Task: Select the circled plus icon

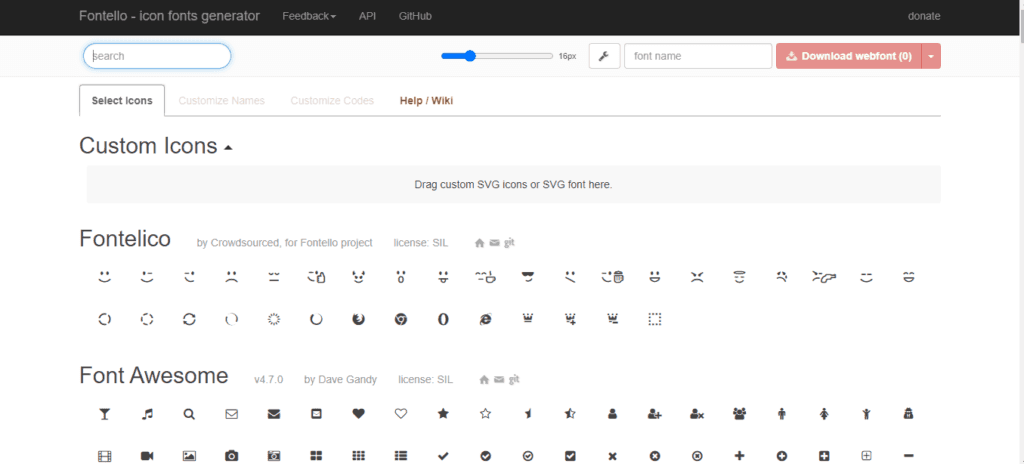Action: (782, 456)
